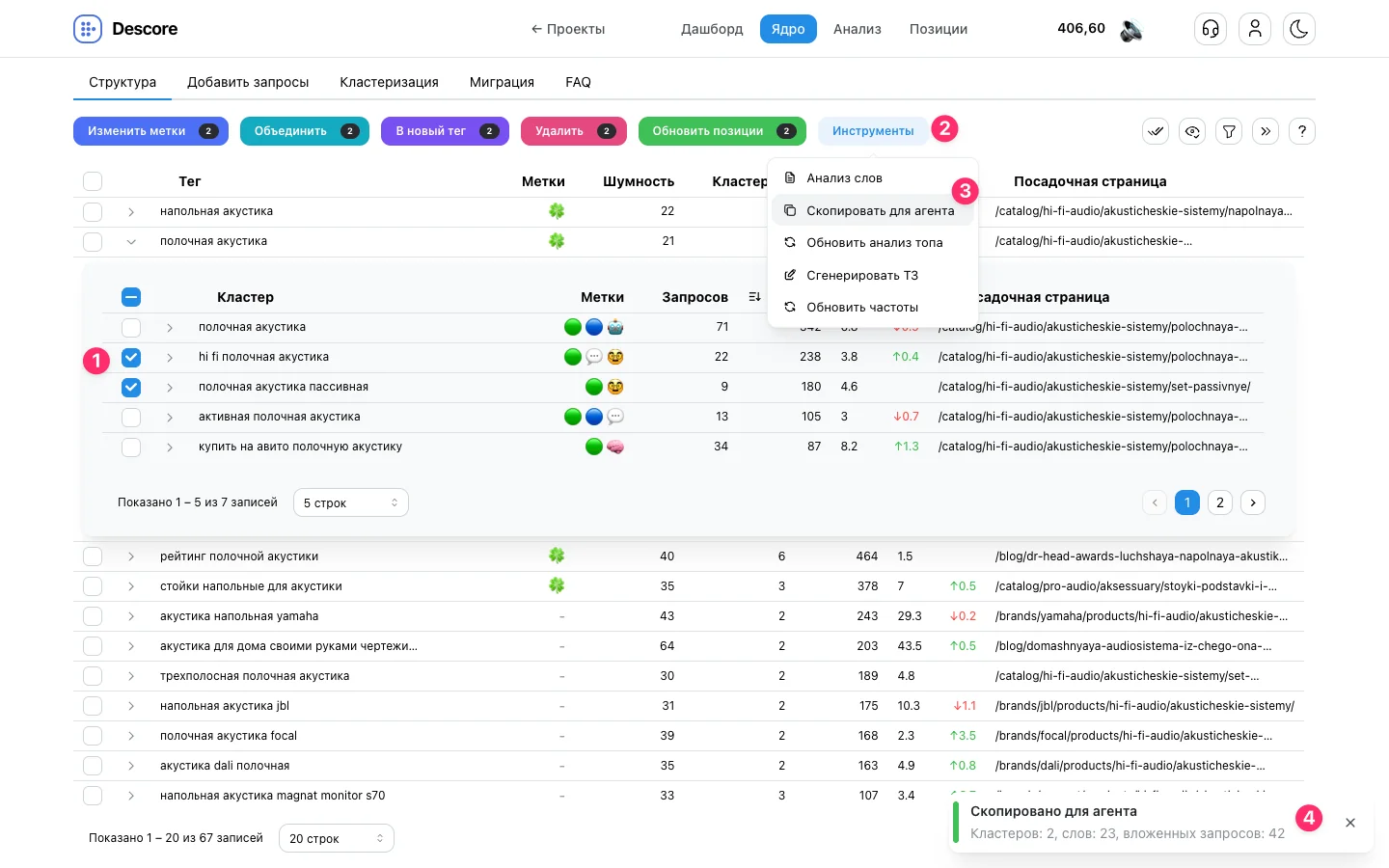Image resolution: width=1389 pixels, height=868 pixels.
Task: Uncheck hi fi полочная акустика cluster checkbox
Action: (x=131, y=358)
